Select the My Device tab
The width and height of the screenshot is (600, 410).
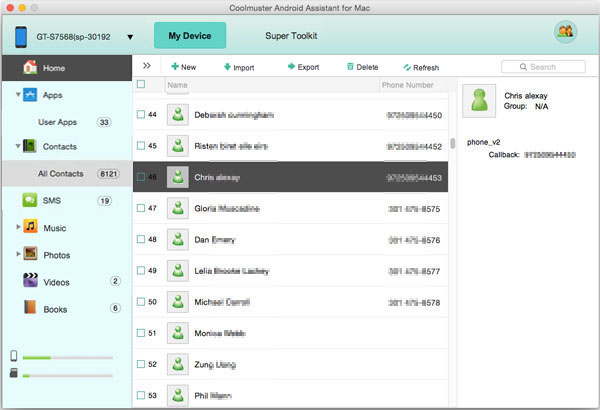[x=189, y=35]
